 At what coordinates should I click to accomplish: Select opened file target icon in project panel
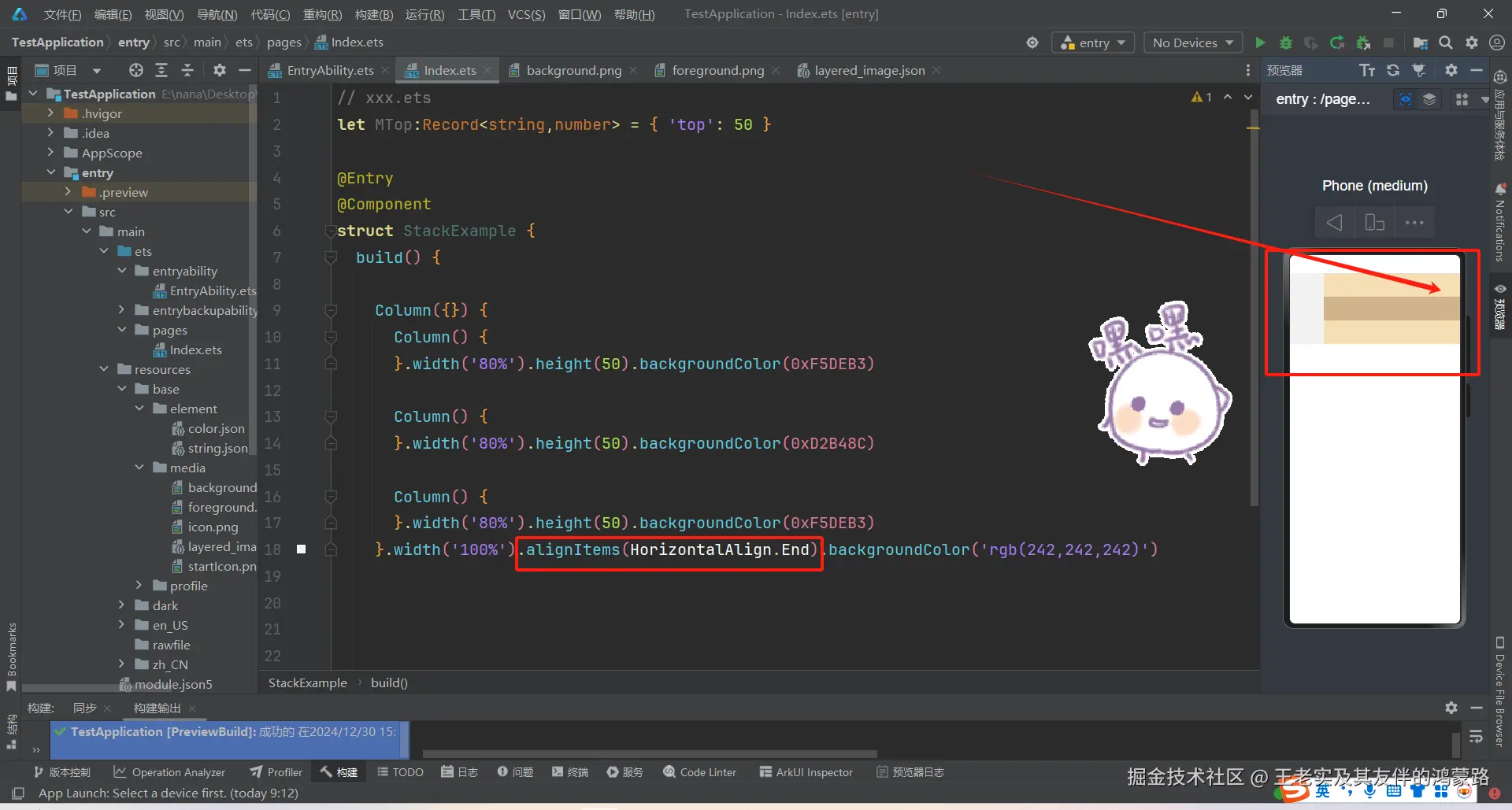[x=136, y=70]
